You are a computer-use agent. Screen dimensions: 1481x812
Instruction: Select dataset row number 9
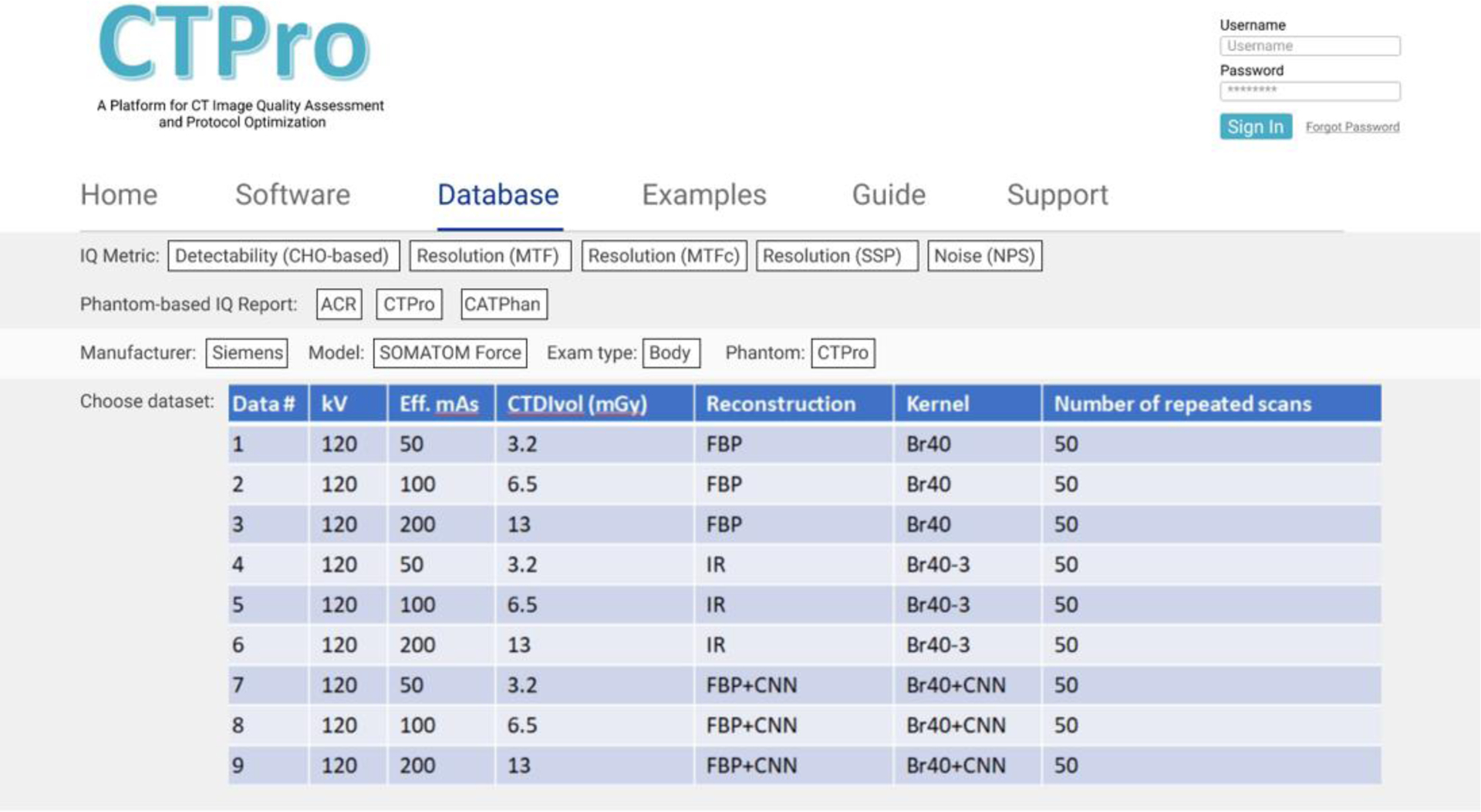[x=805, y=765]
